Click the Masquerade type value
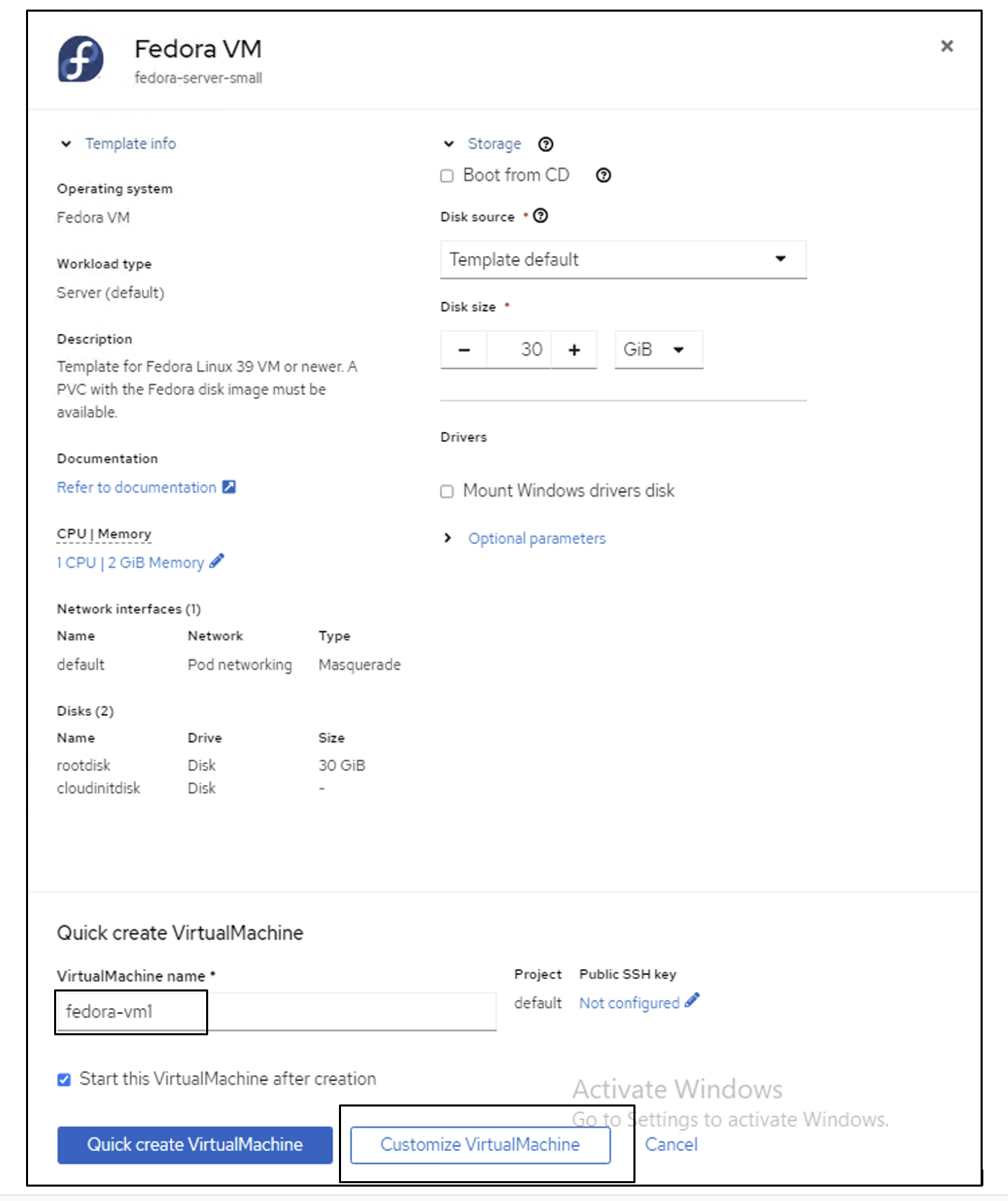The width and height of the screenshot is (1008, 1201). (x=360, y=665)
